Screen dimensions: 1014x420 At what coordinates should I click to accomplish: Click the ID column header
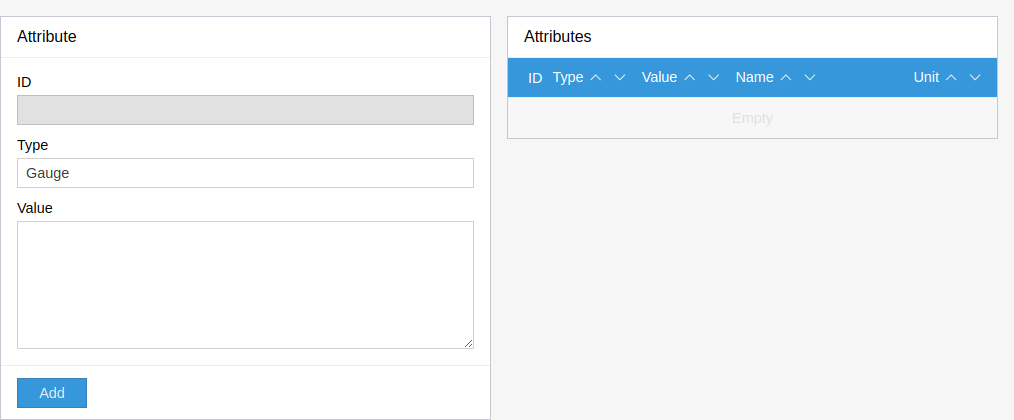click(535, 77)
